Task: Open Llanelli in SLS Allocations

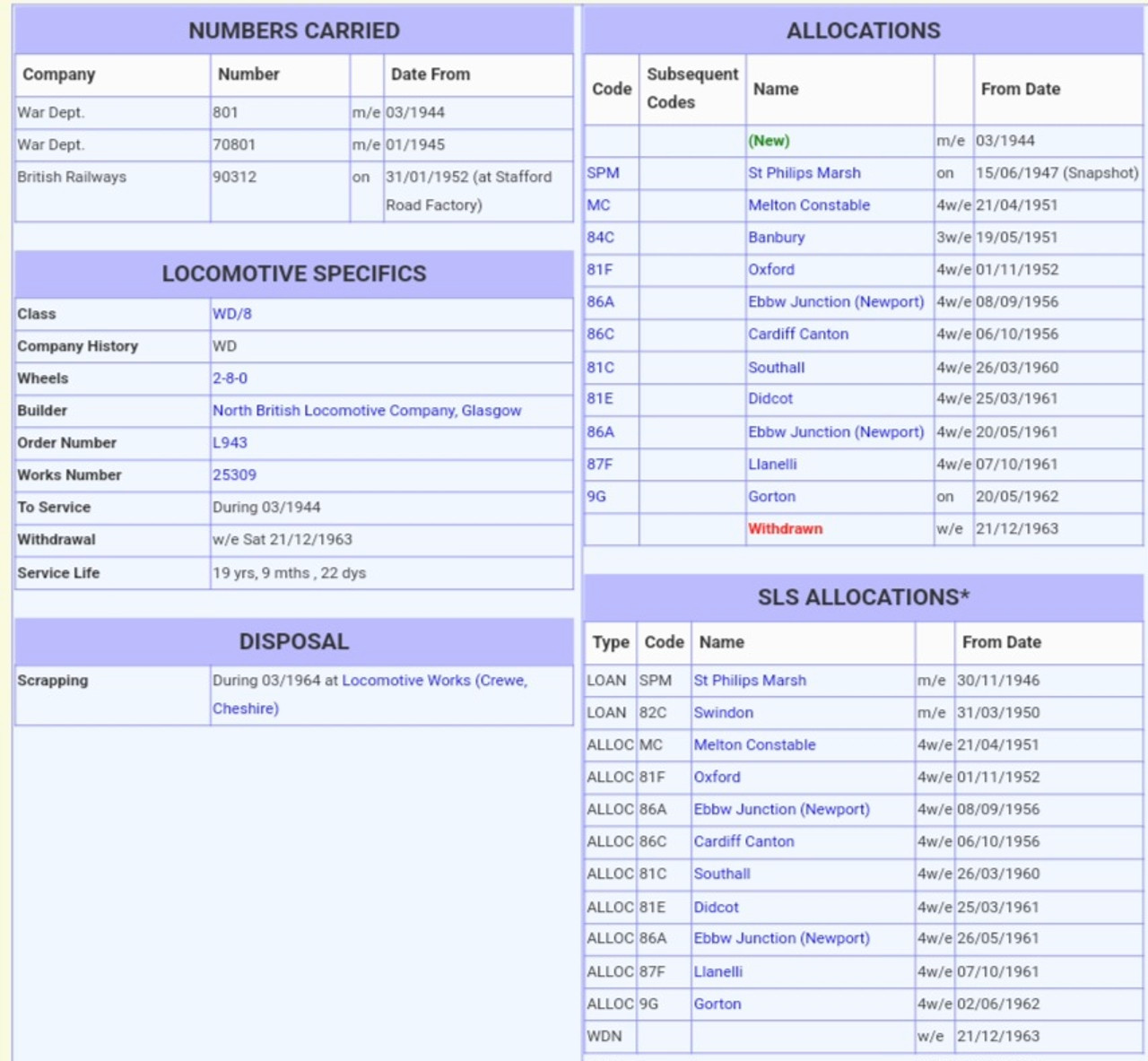Action: 717,972
